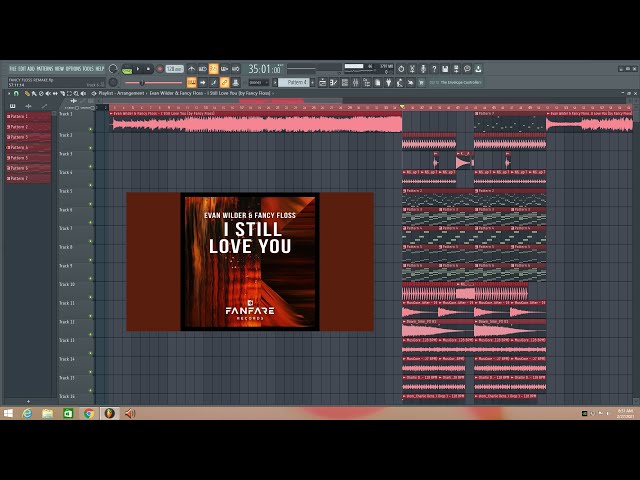Save project with the floppy disk icon
This screenshot has height=480, width=640.
tap(445, 69)
